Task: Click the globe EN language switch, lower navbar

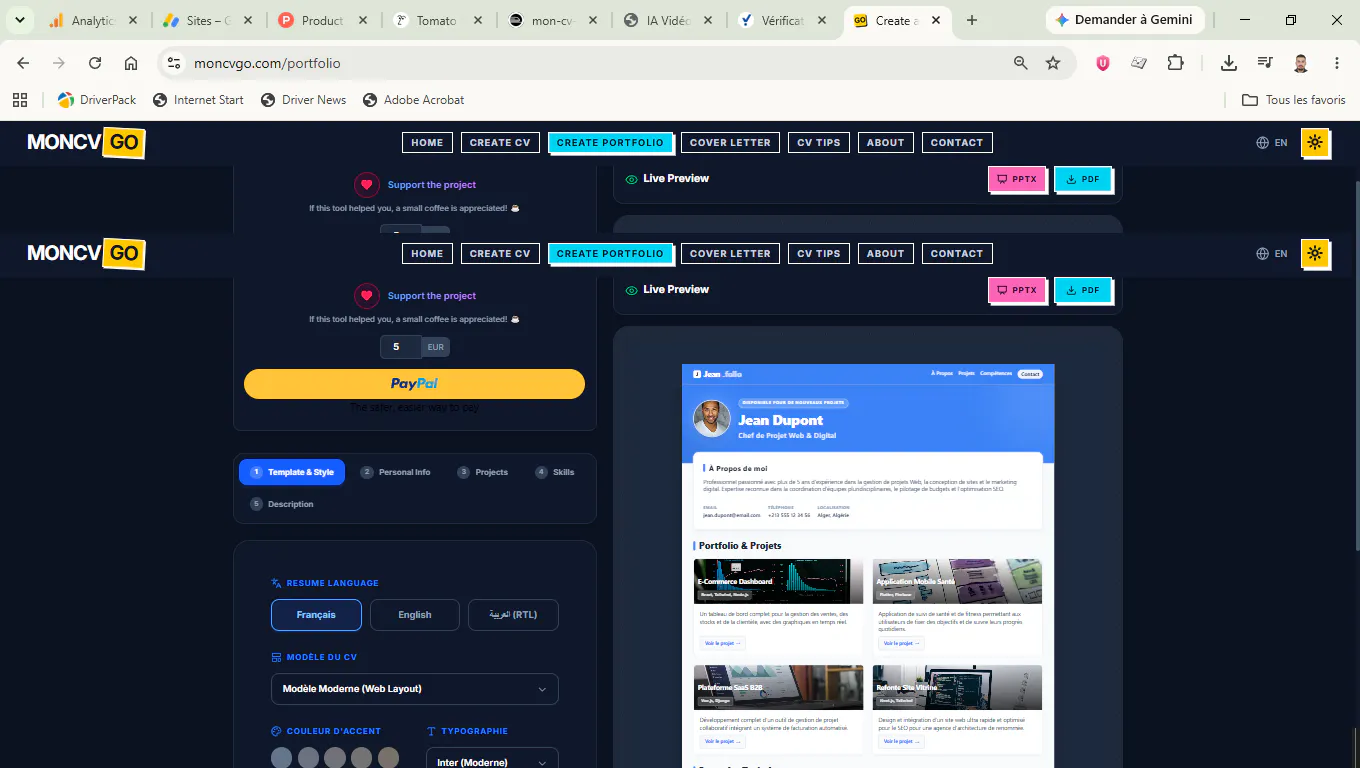Action: [1272, 254]
